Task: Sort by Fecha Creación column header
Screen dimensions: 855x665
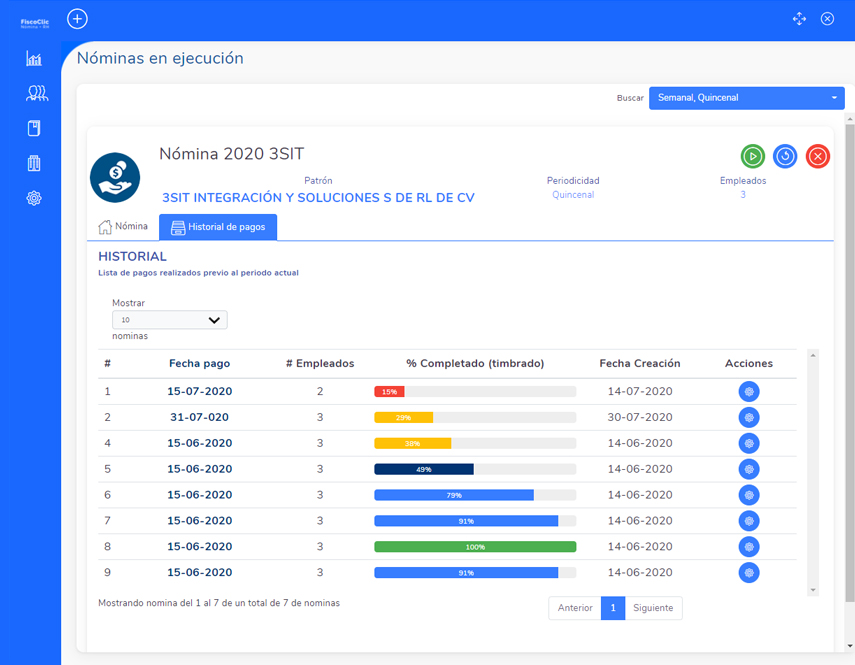Action: coord(640,364)
